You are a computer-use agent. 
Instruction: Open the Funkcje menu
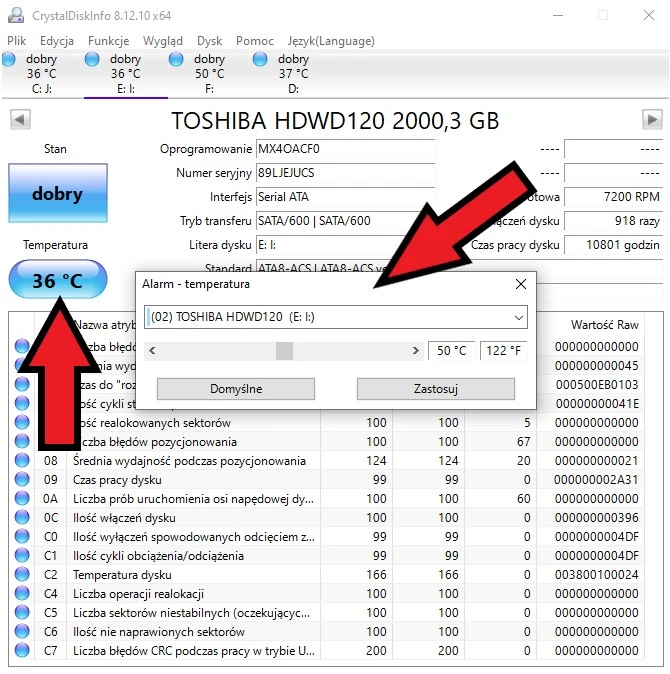click(108, 41)
